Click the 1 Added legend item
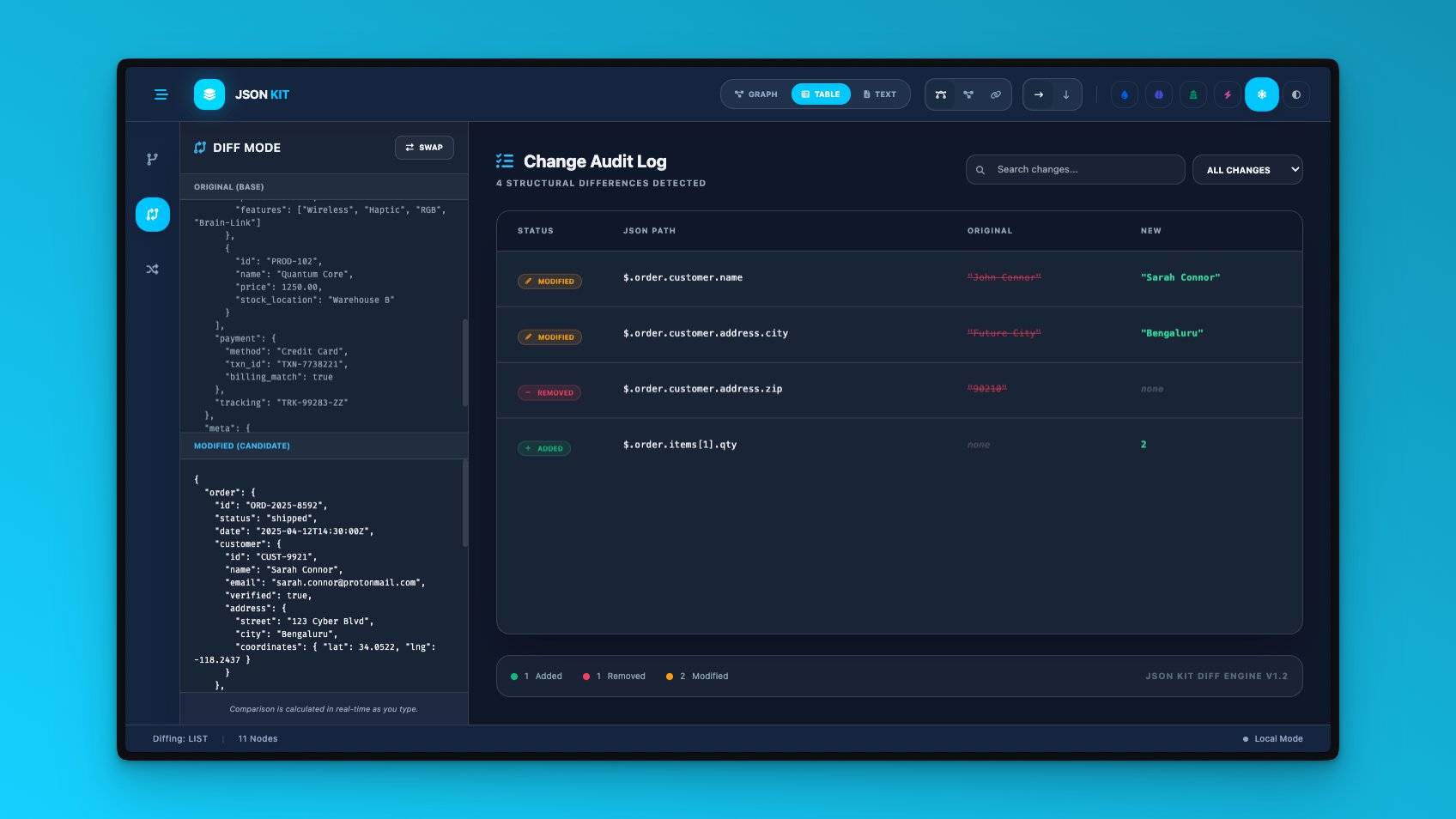The height and width of the screenshot is (819, 1456). [537, 676]
